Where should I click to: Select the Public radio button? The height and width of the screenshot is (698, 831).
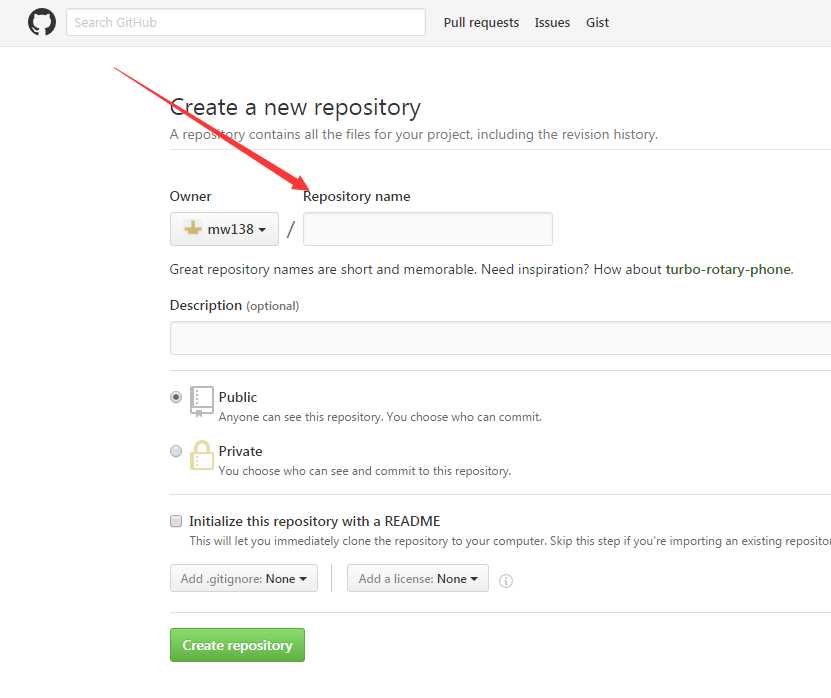click(x=176, y=397)
